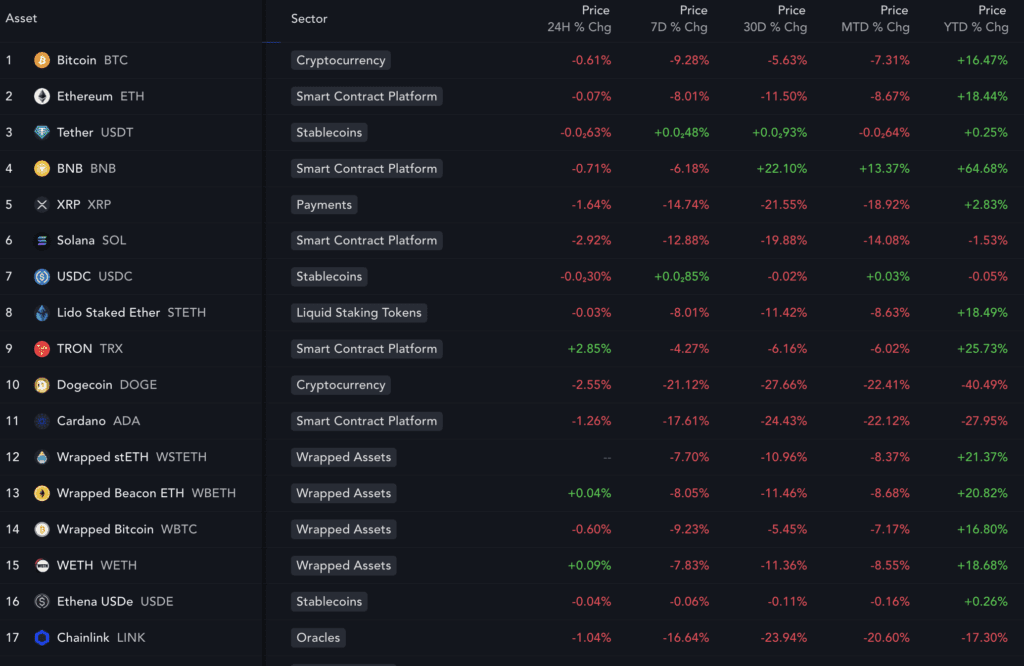Click the Payments sector tag

[324, 205]
